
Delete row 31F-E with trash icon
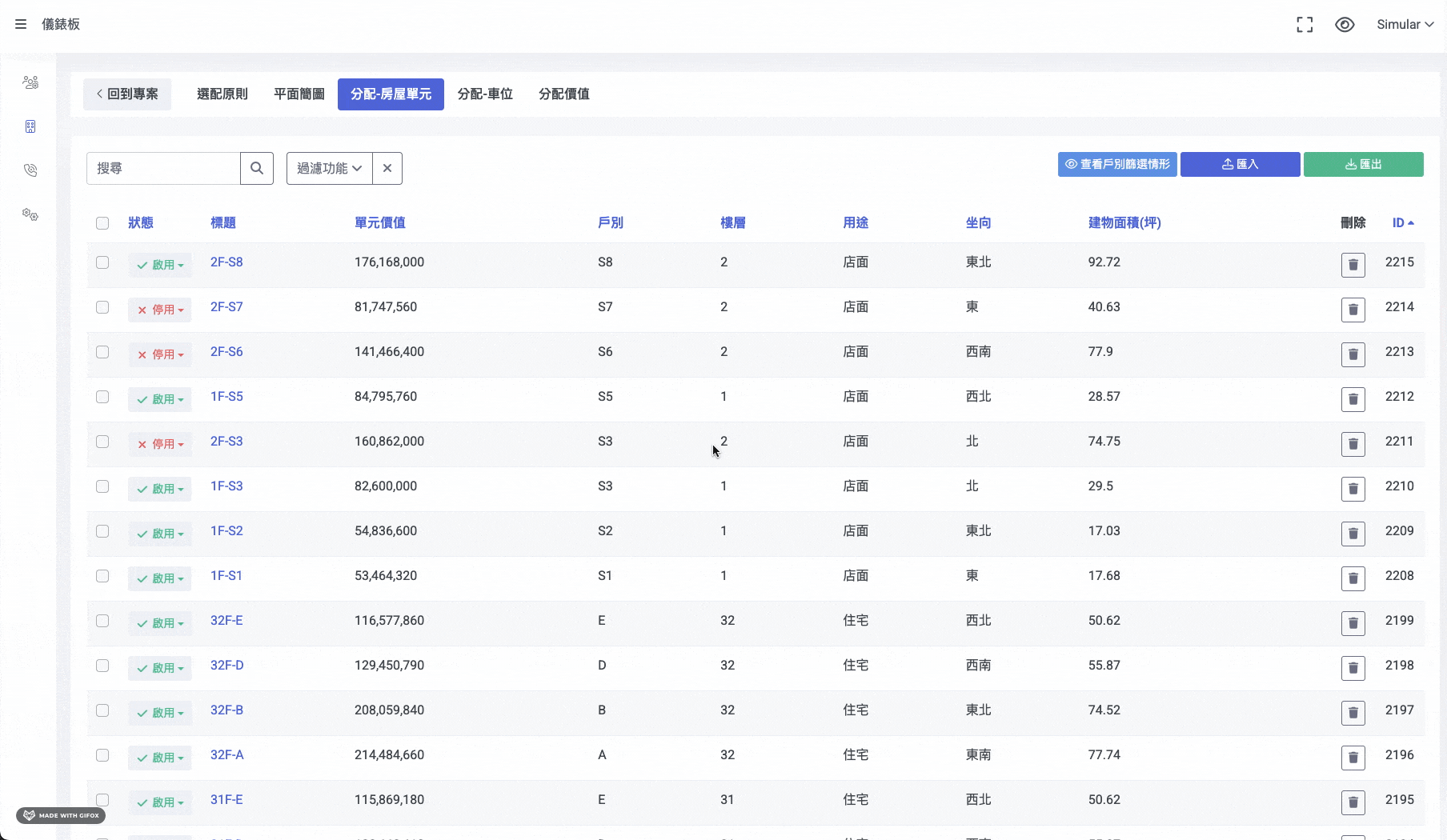coord(1353,802)
